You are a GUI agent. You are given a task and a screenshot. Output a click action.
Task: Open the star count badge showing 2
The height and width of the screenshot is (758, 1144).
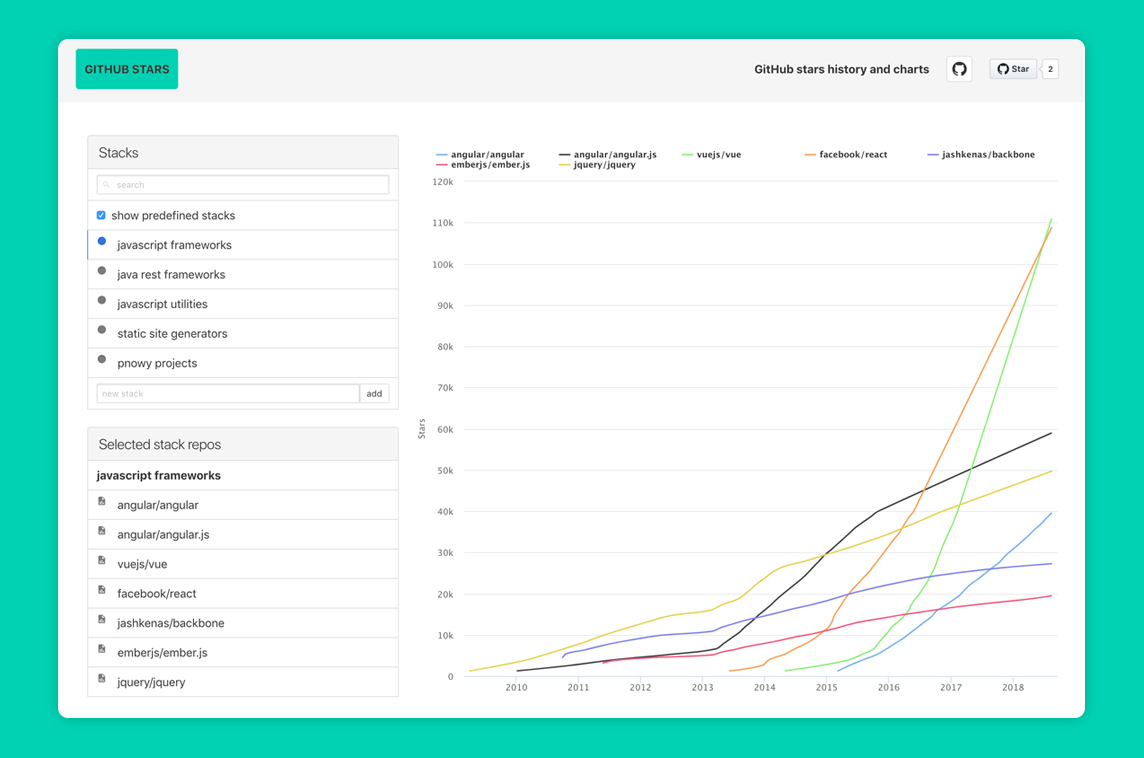click(1050, 69)
